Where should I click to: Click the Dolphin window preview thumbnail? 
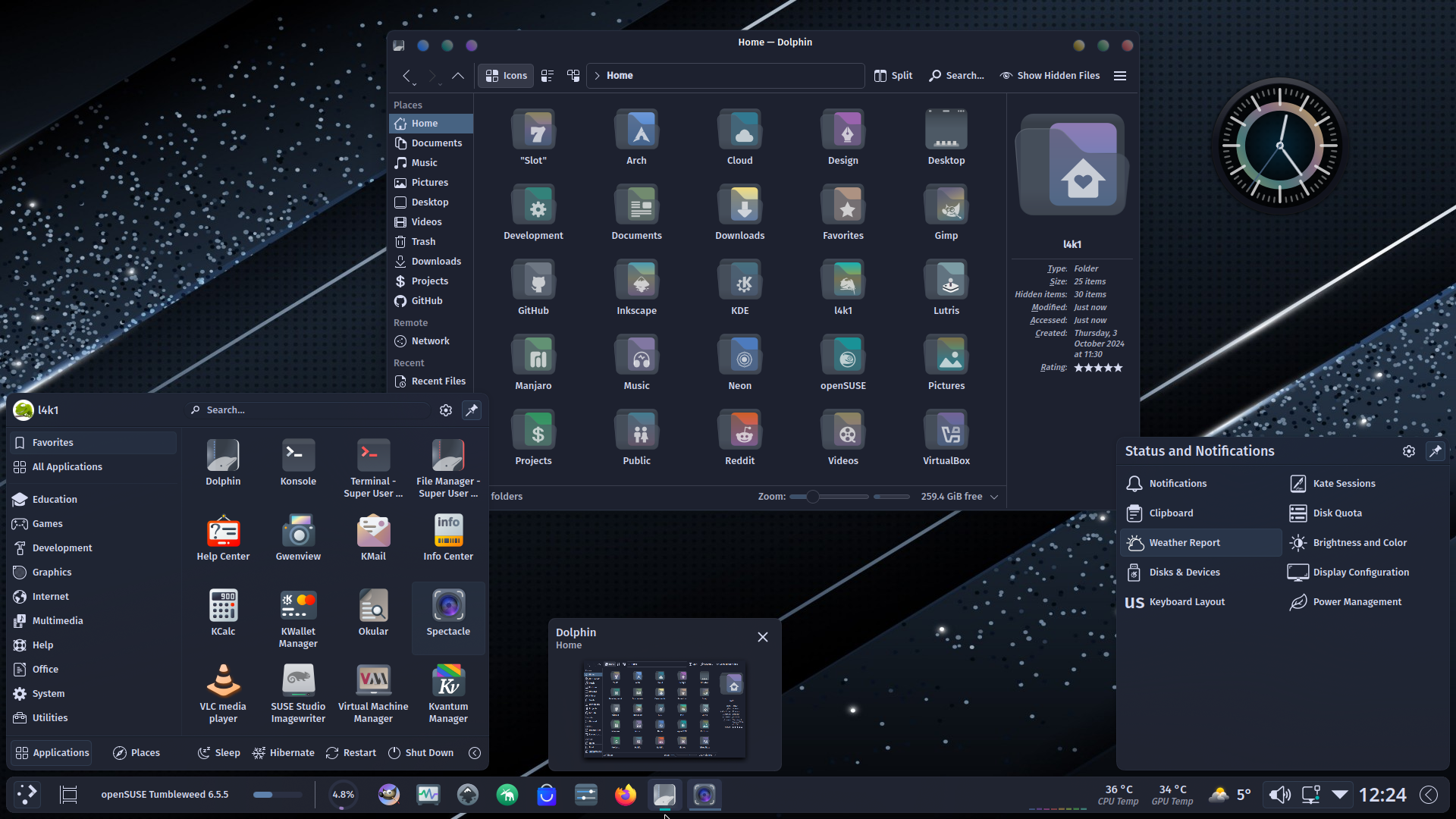(664, 709)
